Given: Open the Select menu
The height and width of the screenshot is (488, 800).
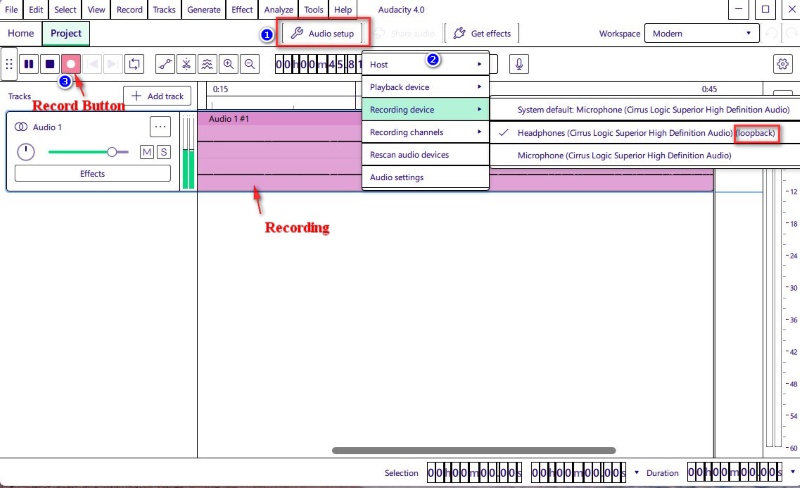Looking at the screenshot, I should pos(65,10).
